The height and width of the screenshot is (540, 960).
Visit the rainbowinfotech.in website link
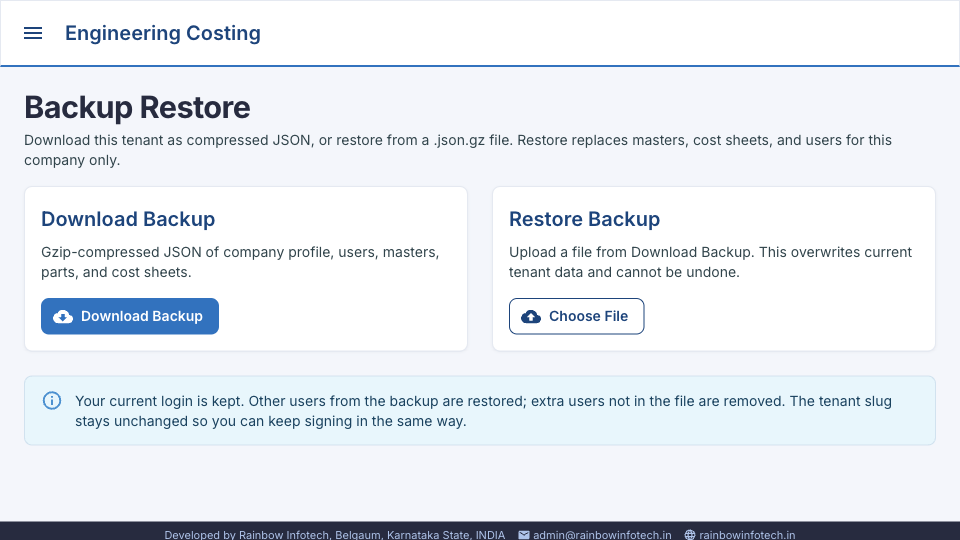[747, 534]
